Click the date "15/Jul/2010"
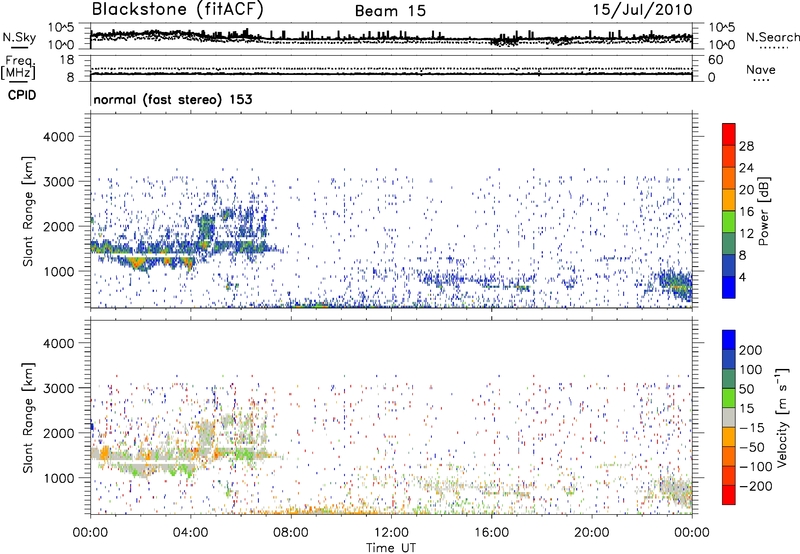This screenshot has width=800, height=554. coord(642,10)
